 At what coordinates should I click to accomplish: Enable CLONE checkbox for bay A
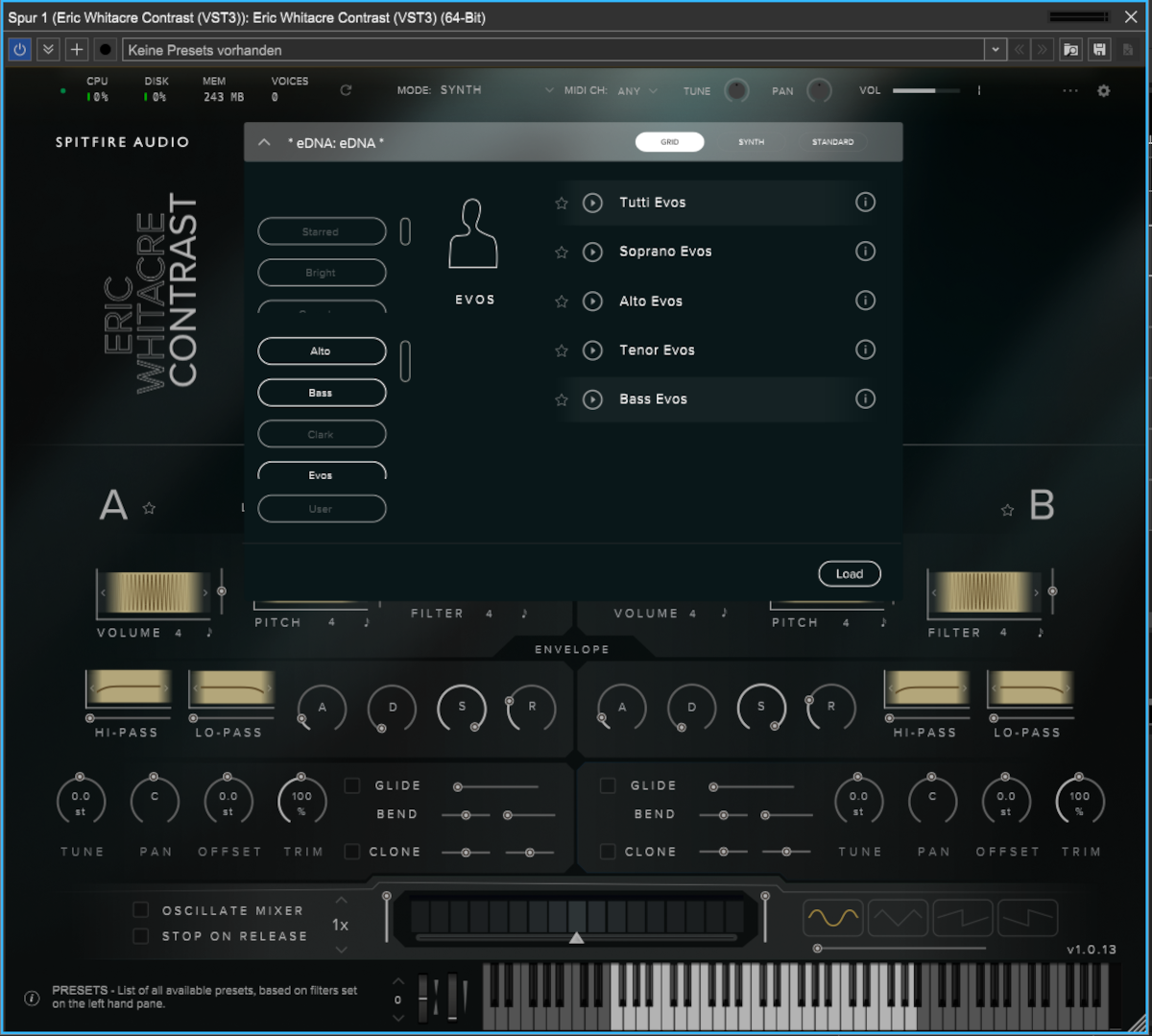tap(352, 852)
